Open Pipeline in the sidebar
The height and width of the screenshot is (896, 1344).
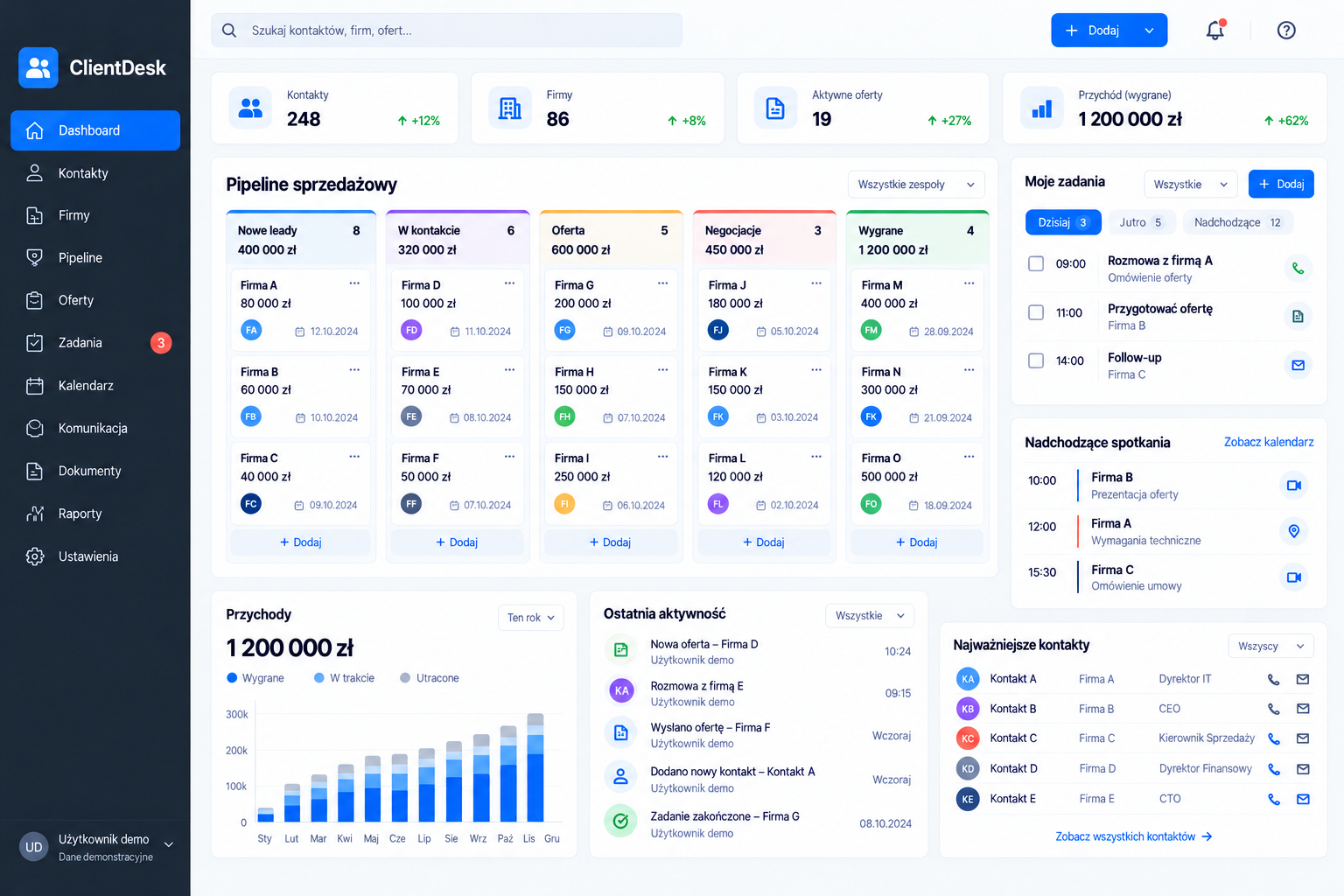tap(95, 258)
